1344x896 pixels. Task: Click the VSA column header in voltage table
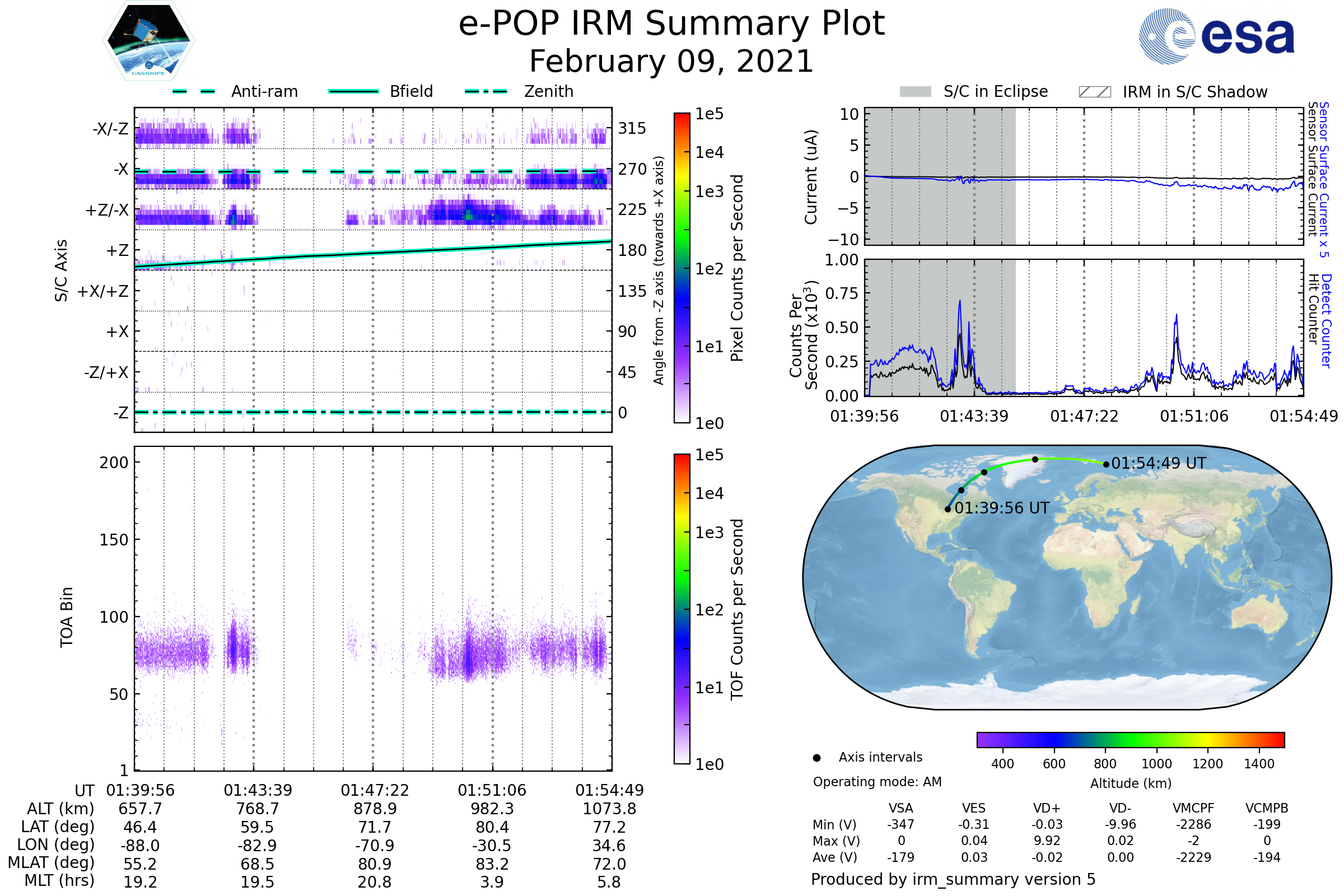(900, 808)
